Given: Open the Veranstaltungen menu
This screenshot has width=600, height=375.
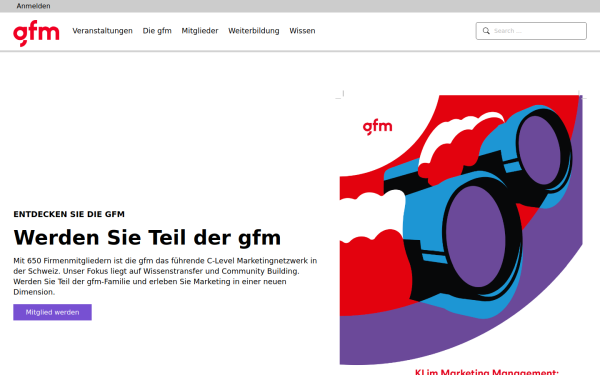Looking at the screenshot, I should (103, 31).
